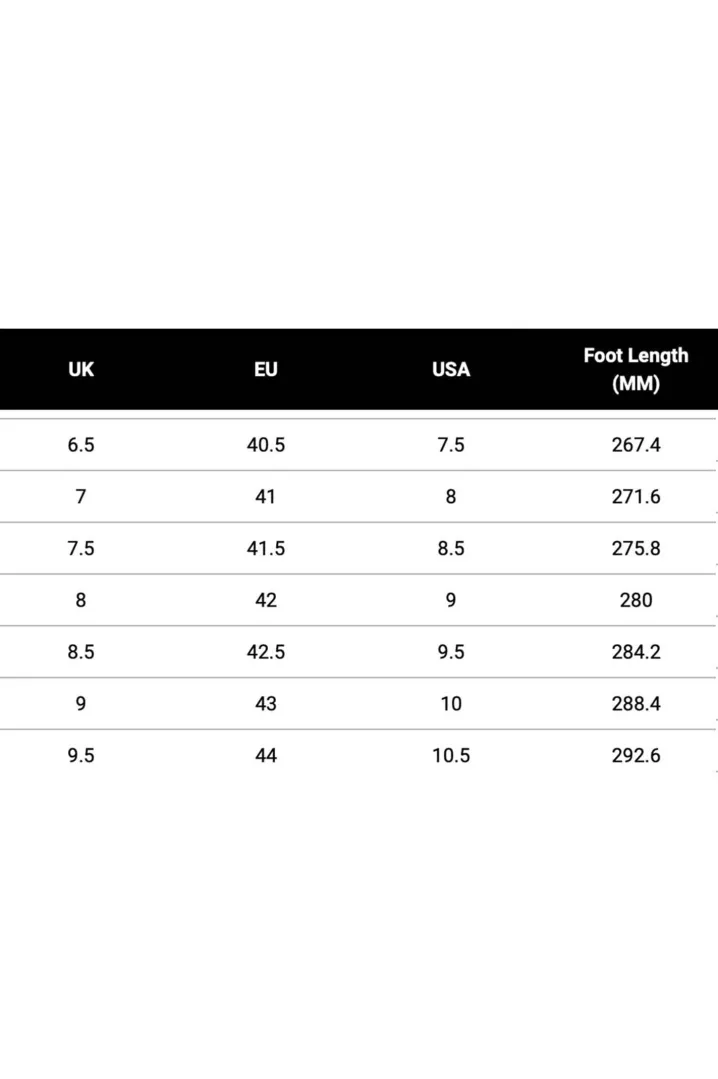718x1079 pixels.
Task: Click the 280 foot length value
Action: (x=636, y=600)
